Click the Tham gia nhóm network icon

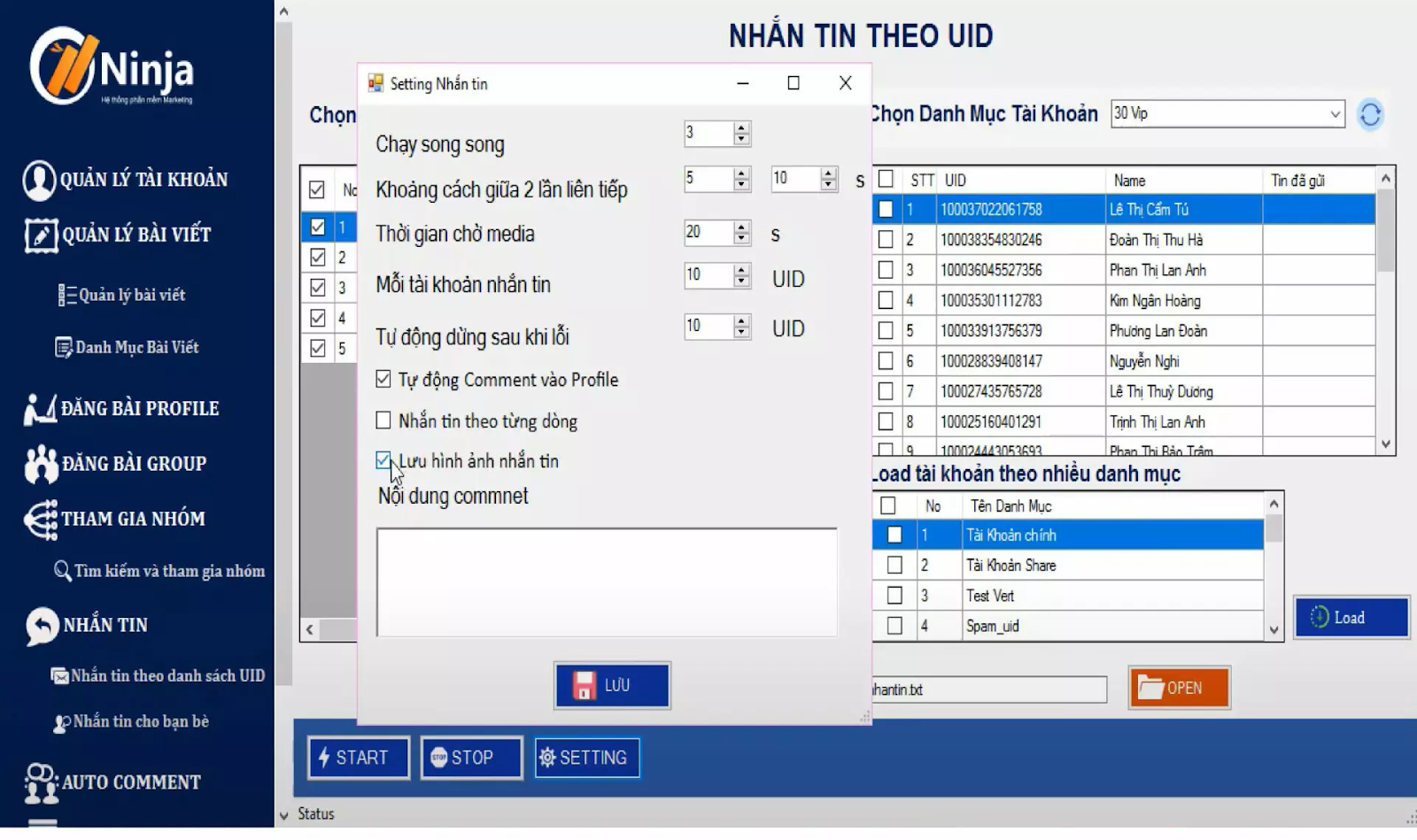tap(41, 520)
